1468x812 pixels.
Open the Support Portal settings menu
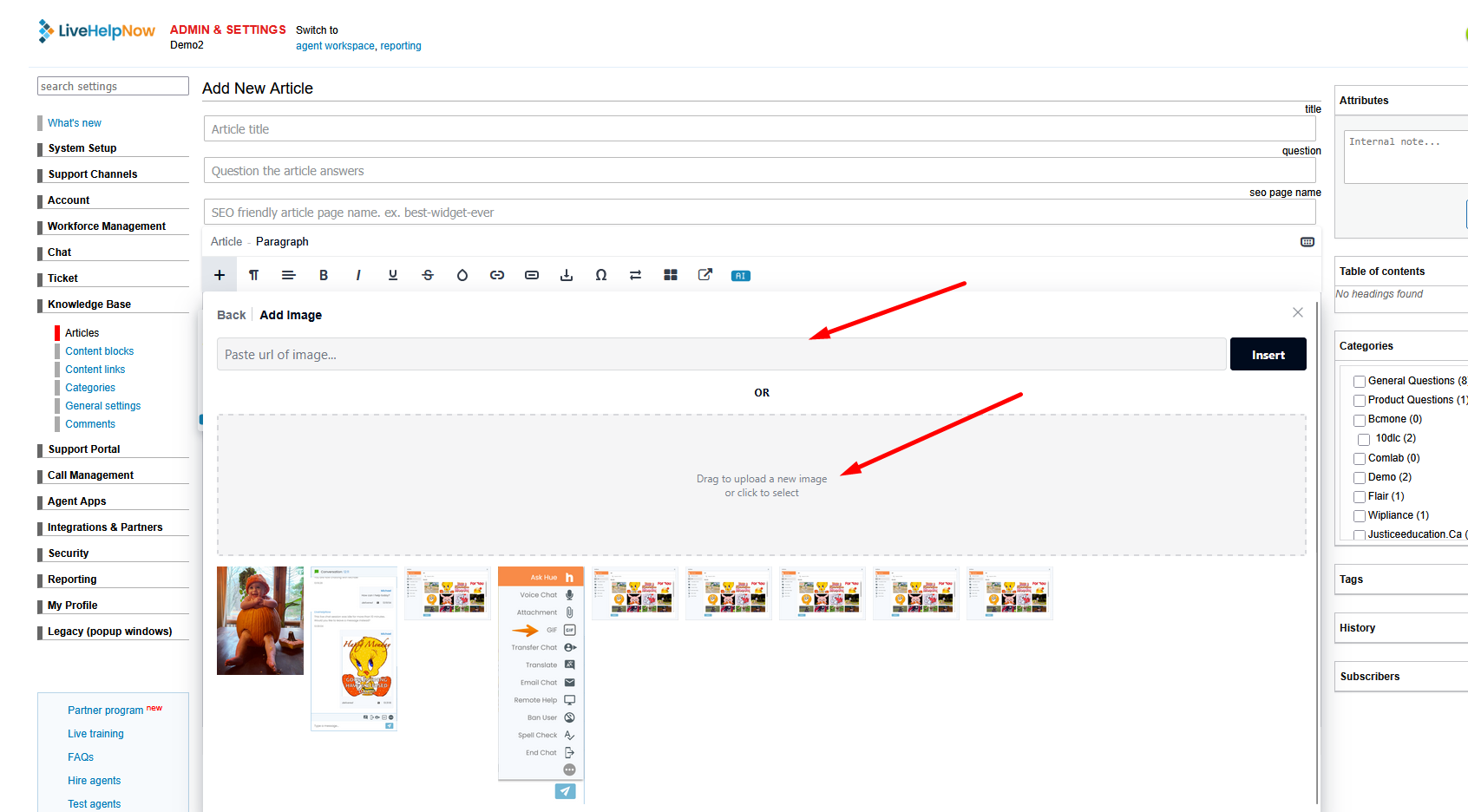tap(84, 449)
